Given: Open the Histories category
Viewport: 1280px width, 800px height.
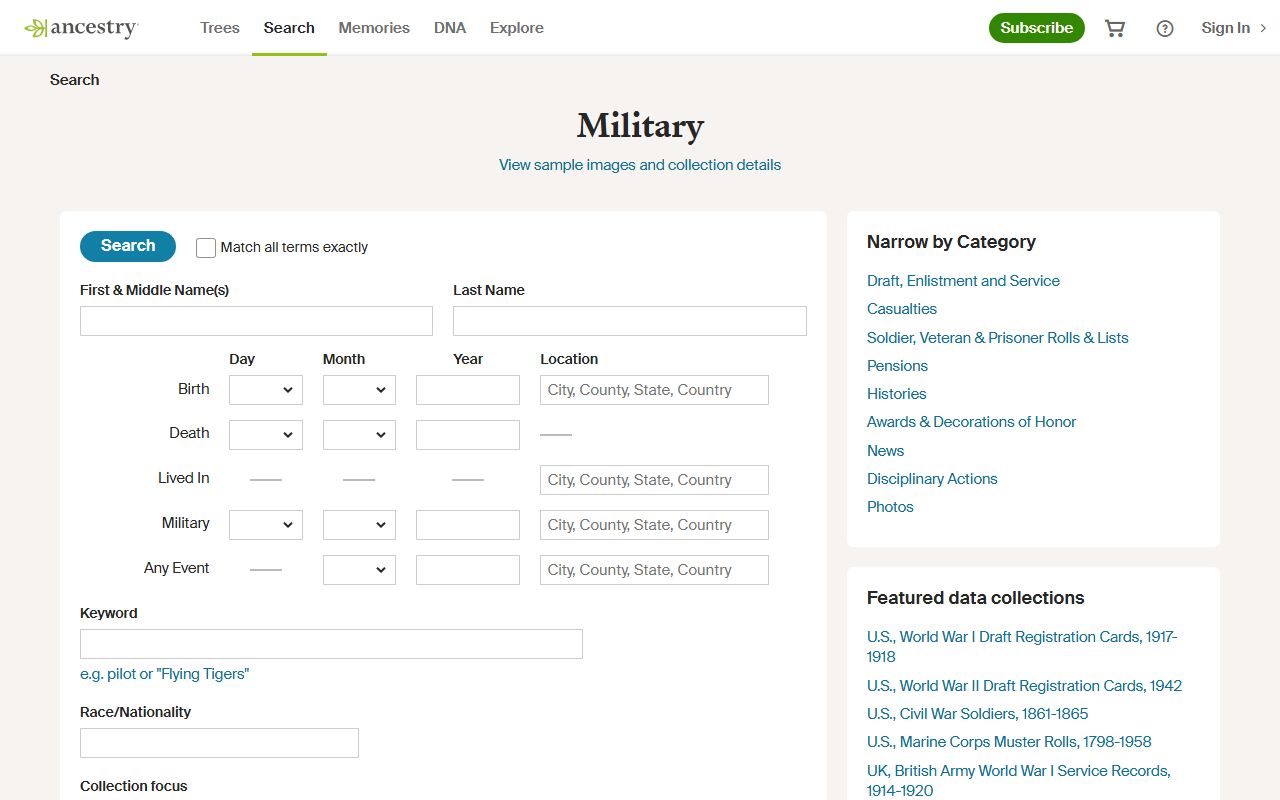Looking at the screenshot, I should click(896, 394).
